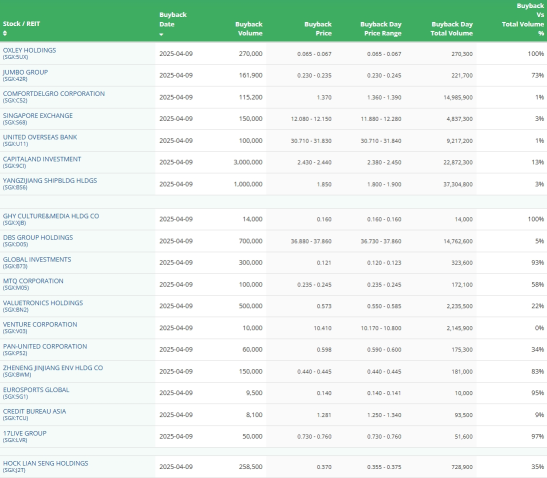The width and height of the screenshot is (547, 478).
Task: Select Hock Lian Seng buyback volume 258,500
Action: (250, 466)
